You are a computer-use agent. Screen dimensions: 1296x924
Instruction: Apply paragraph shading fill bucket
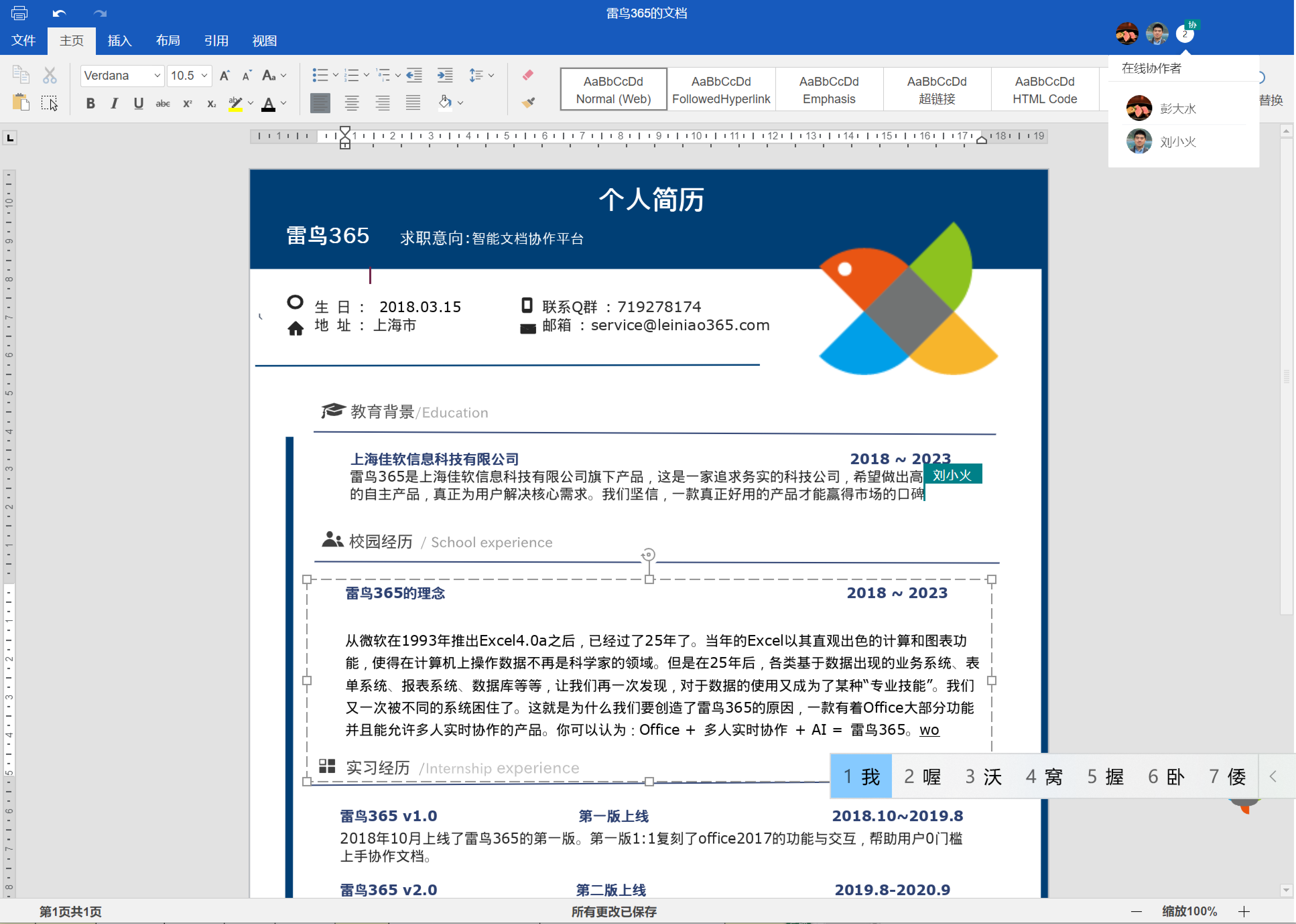(x=445, y=102)
